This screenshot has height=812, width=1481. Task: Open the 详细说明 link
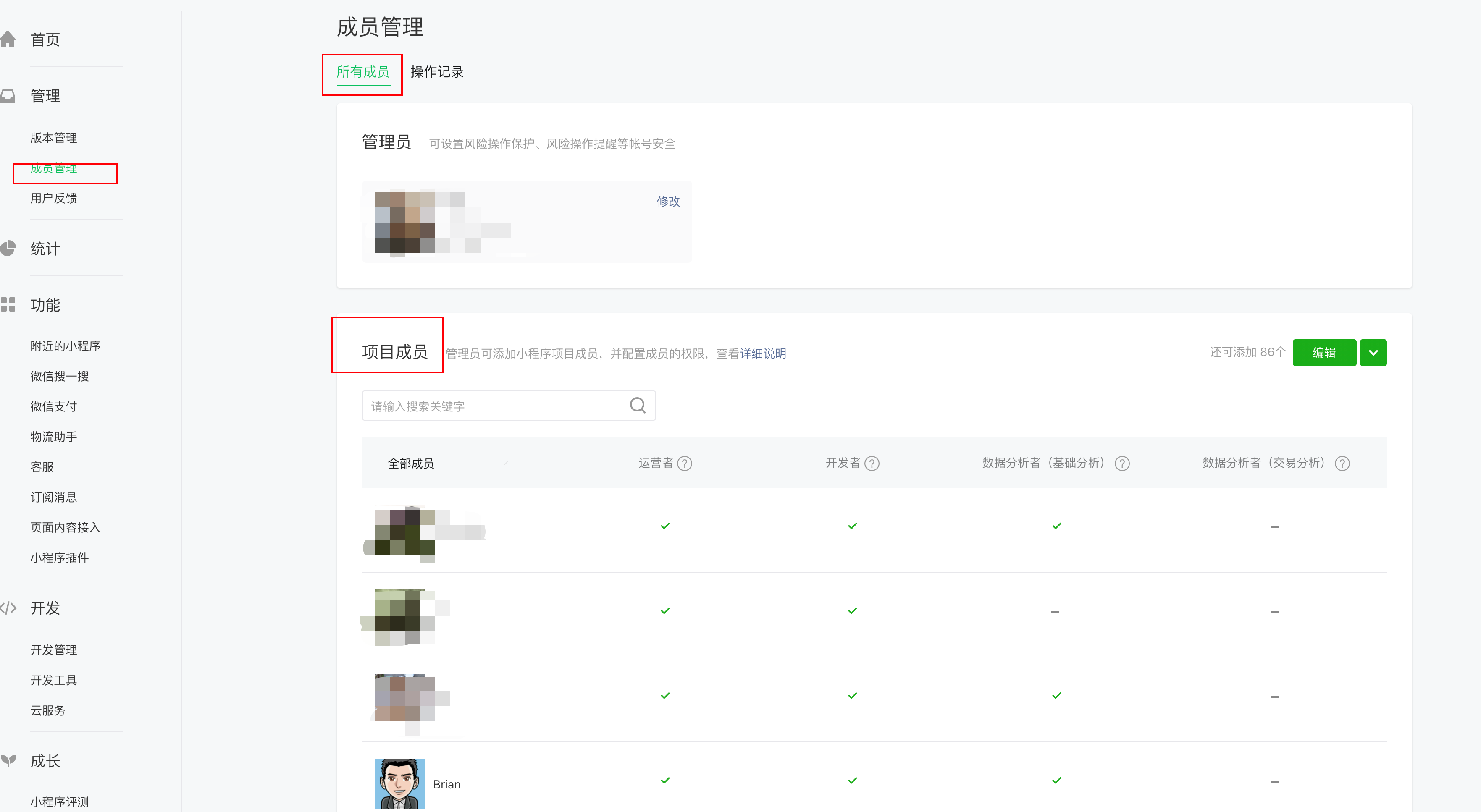coord(763,354)
